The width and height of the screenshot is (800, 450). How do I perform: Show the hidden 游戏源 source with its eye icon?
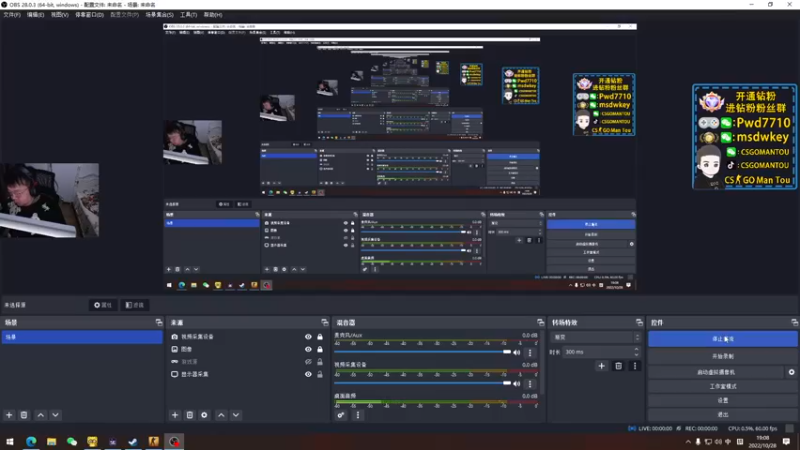click(308, 362)
